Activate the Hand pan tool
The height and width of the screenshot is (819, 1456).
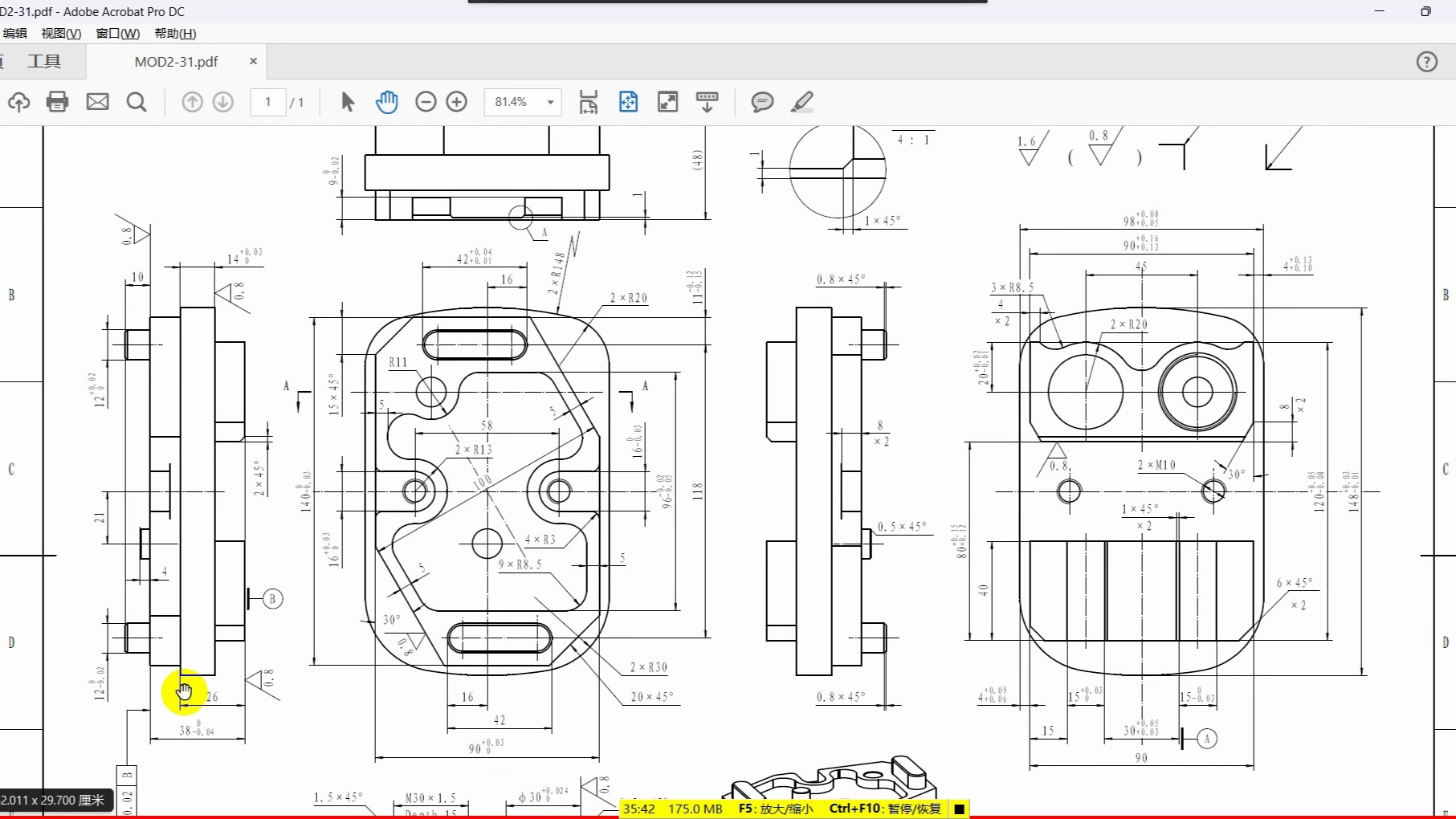387,102
